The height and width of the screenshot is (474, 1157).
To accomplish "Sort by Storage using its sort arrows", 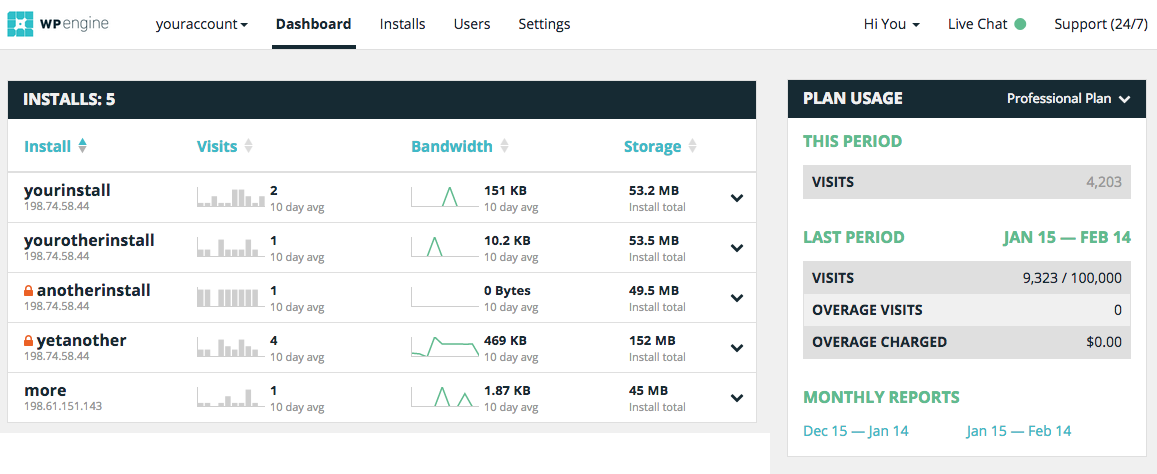I will tap(691, 146).
